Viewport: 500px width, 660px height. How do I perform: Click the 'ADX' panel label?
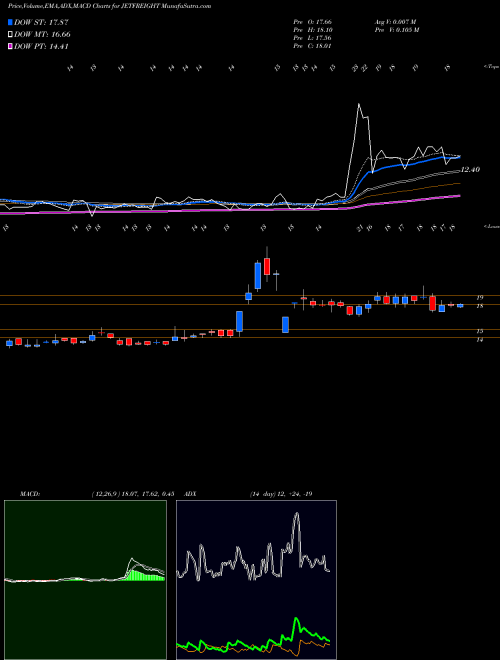coord(190,494)
